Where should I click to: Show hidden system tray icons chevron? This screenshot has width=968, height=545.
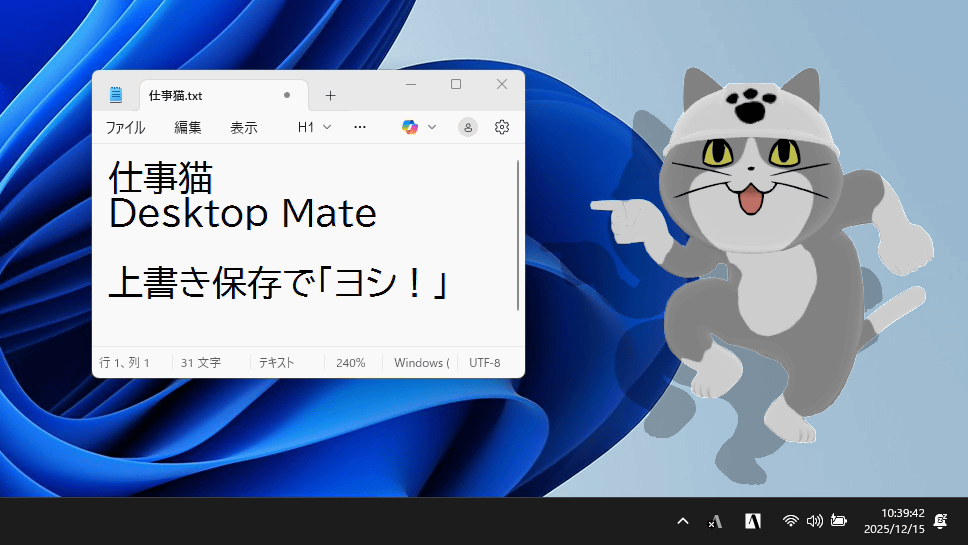coord(683,521)
